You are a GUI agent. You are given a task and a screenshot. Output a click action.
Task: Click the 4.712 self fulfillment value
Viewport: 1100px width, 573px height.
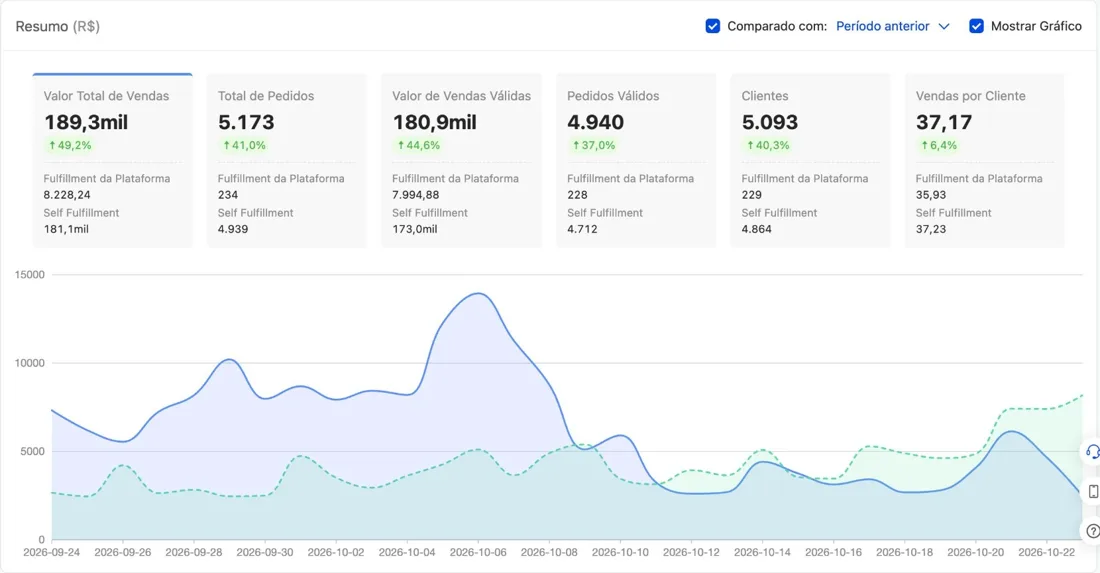[x=582, y=229]
